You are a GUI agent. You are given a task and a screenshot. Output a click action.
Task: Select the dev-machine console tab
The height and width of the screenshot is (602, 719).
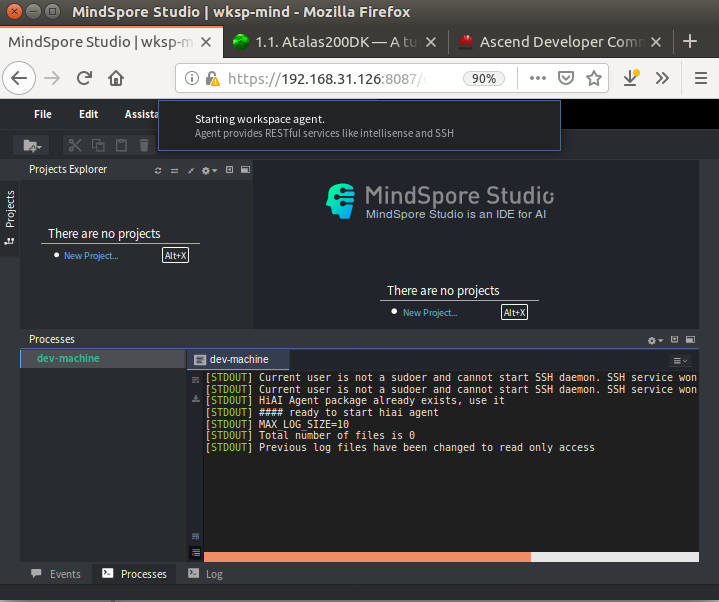(238, 359)
